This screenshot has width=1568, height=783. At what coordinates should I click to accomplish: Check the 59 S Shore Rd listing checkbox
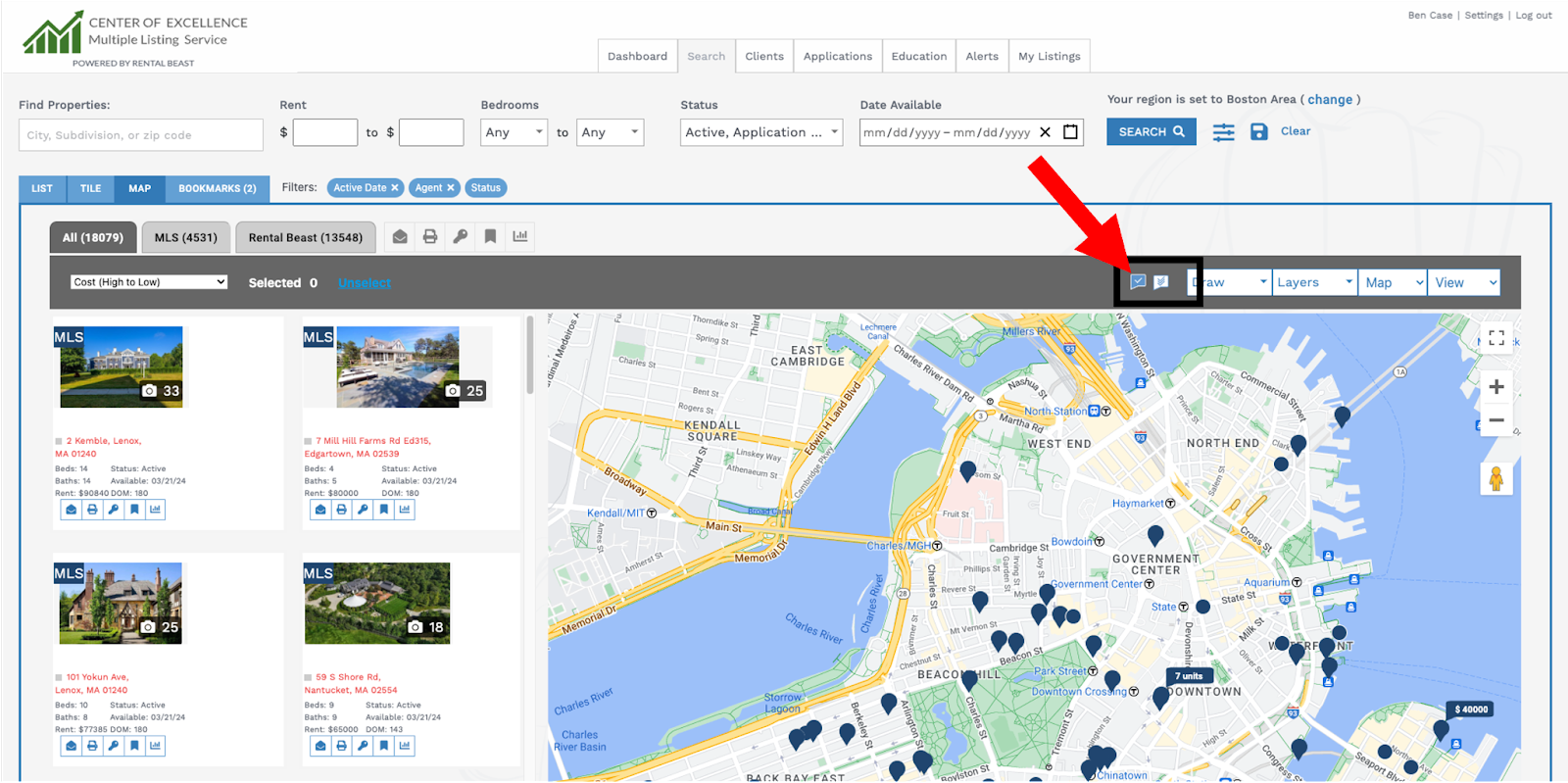tap(308, 678)
